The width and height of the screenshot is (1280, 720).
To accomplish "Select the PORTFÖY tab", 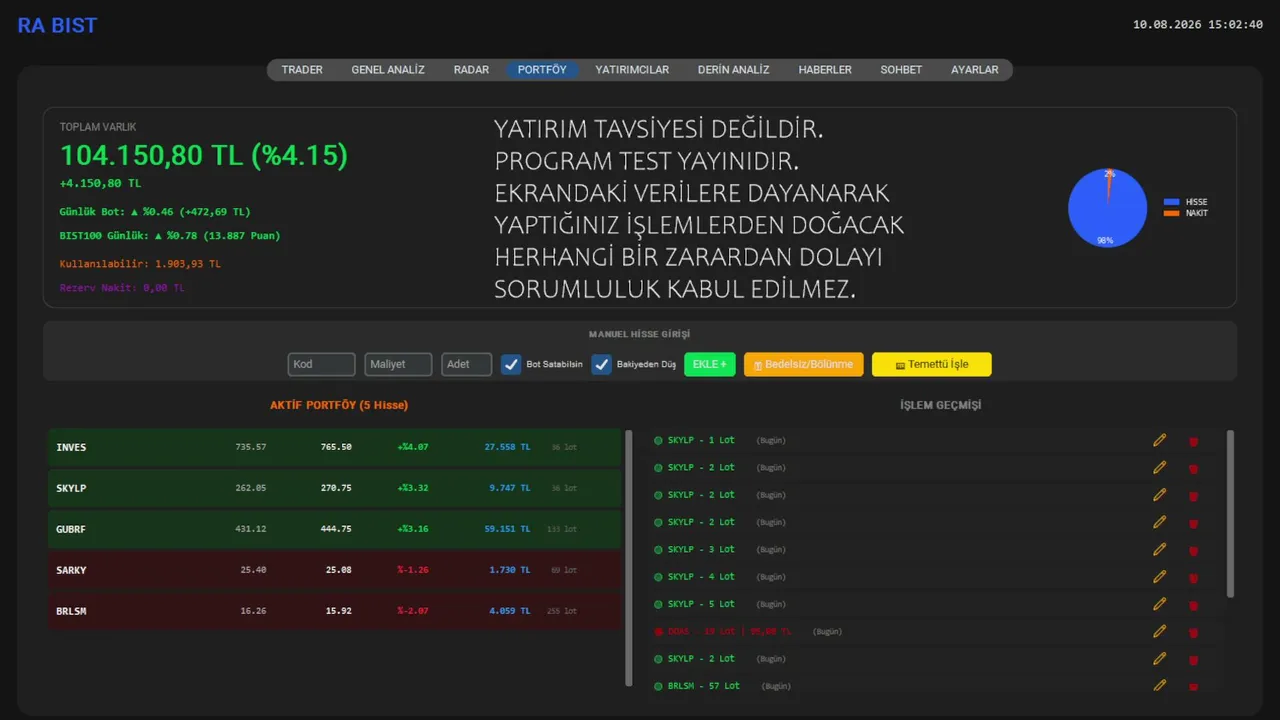I will (542, 70).
